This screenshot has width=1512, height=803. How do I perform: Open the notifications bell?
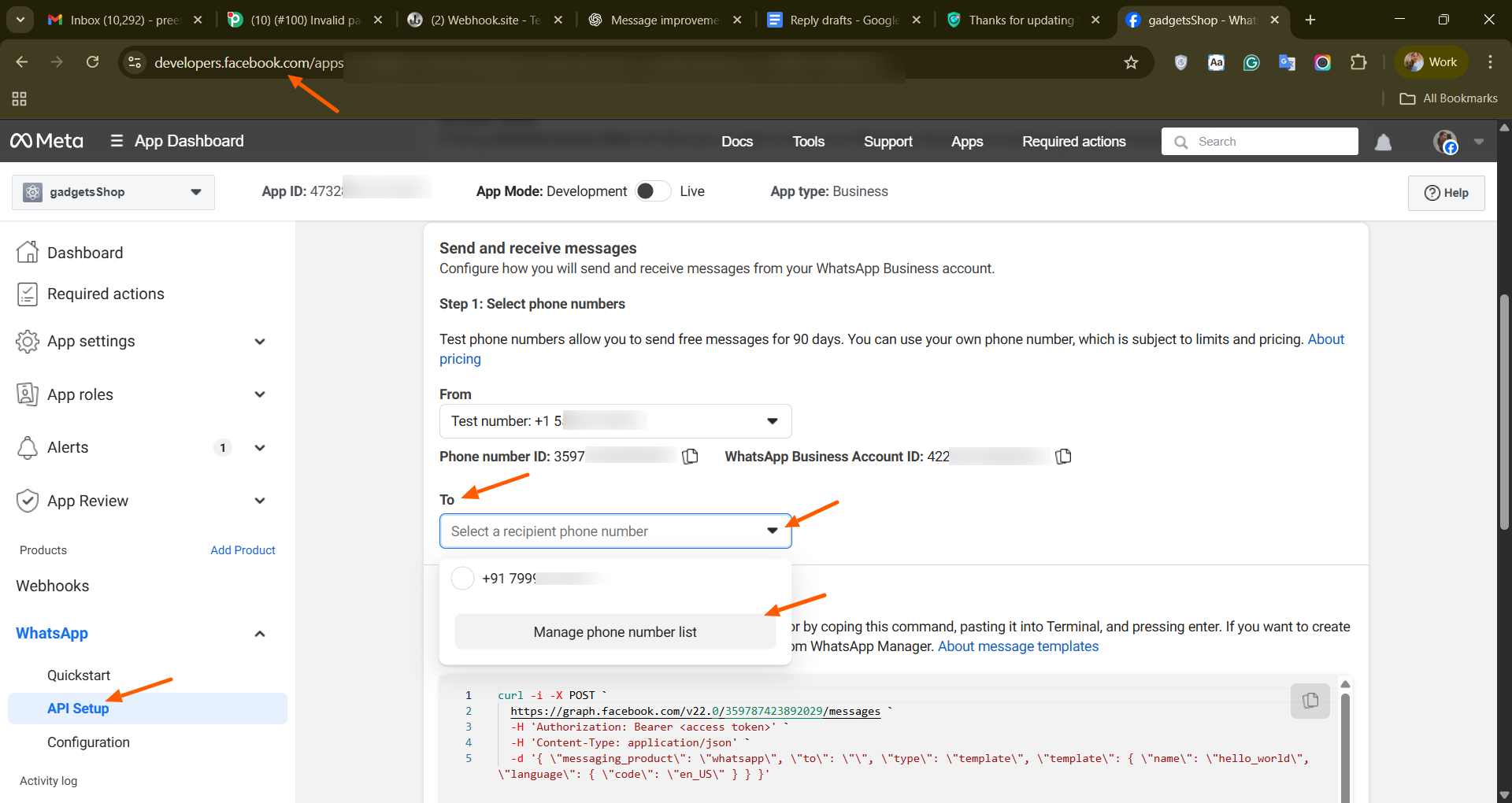1384,142
